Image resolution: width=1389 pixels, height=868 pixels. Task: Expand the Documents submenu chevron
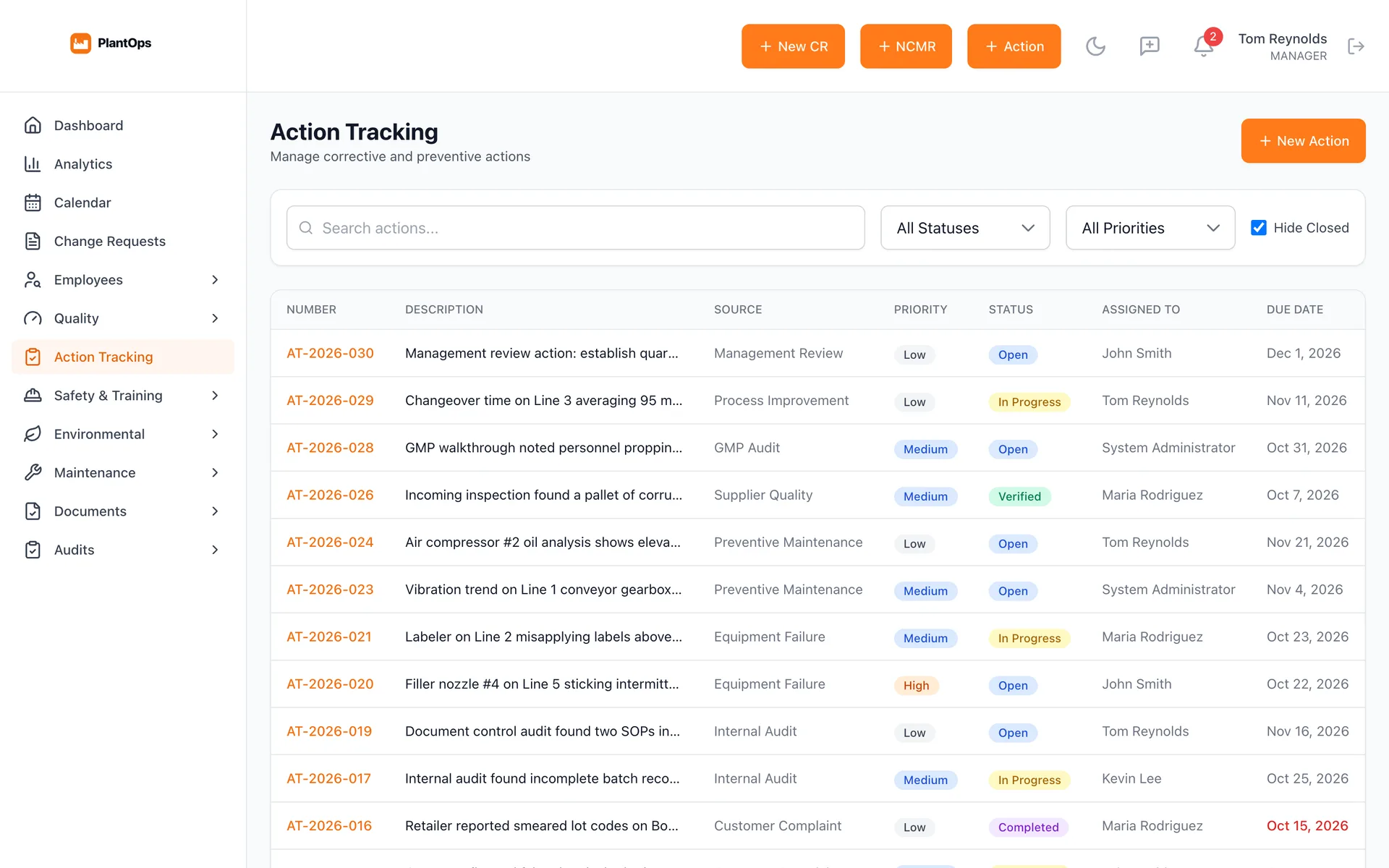[215, 511]
